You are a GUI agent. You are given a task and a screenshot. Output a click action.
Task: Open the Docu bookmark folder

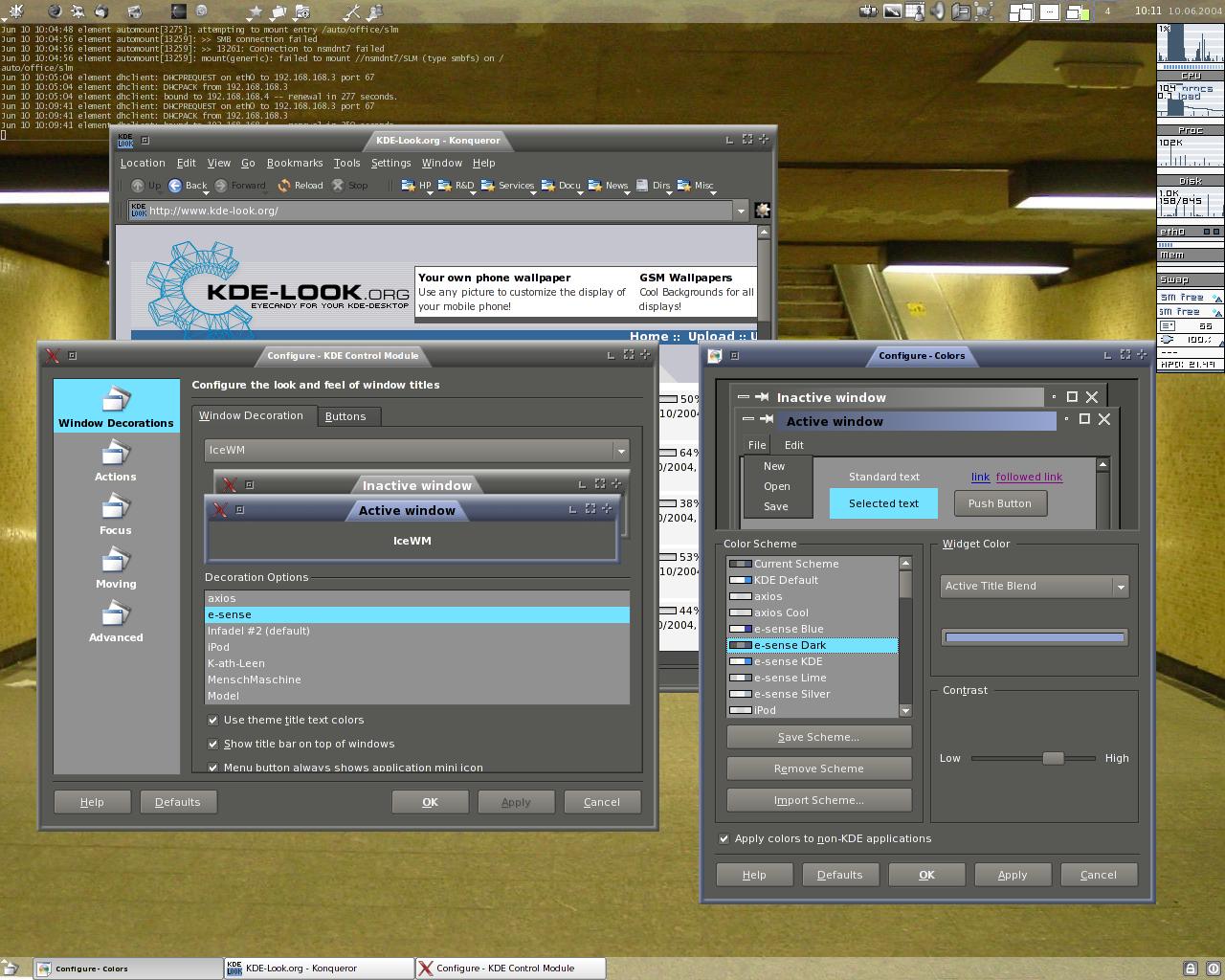[562, 186]
